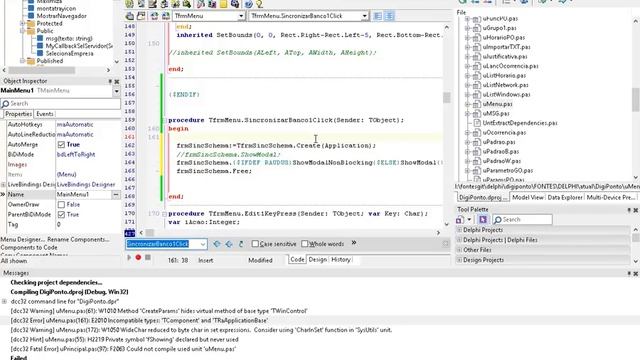Open the Tool Palette categories dropdown arrow
The height and width of the screenshot is (360, 640).
pyautogui.click(x=469, y=220)
